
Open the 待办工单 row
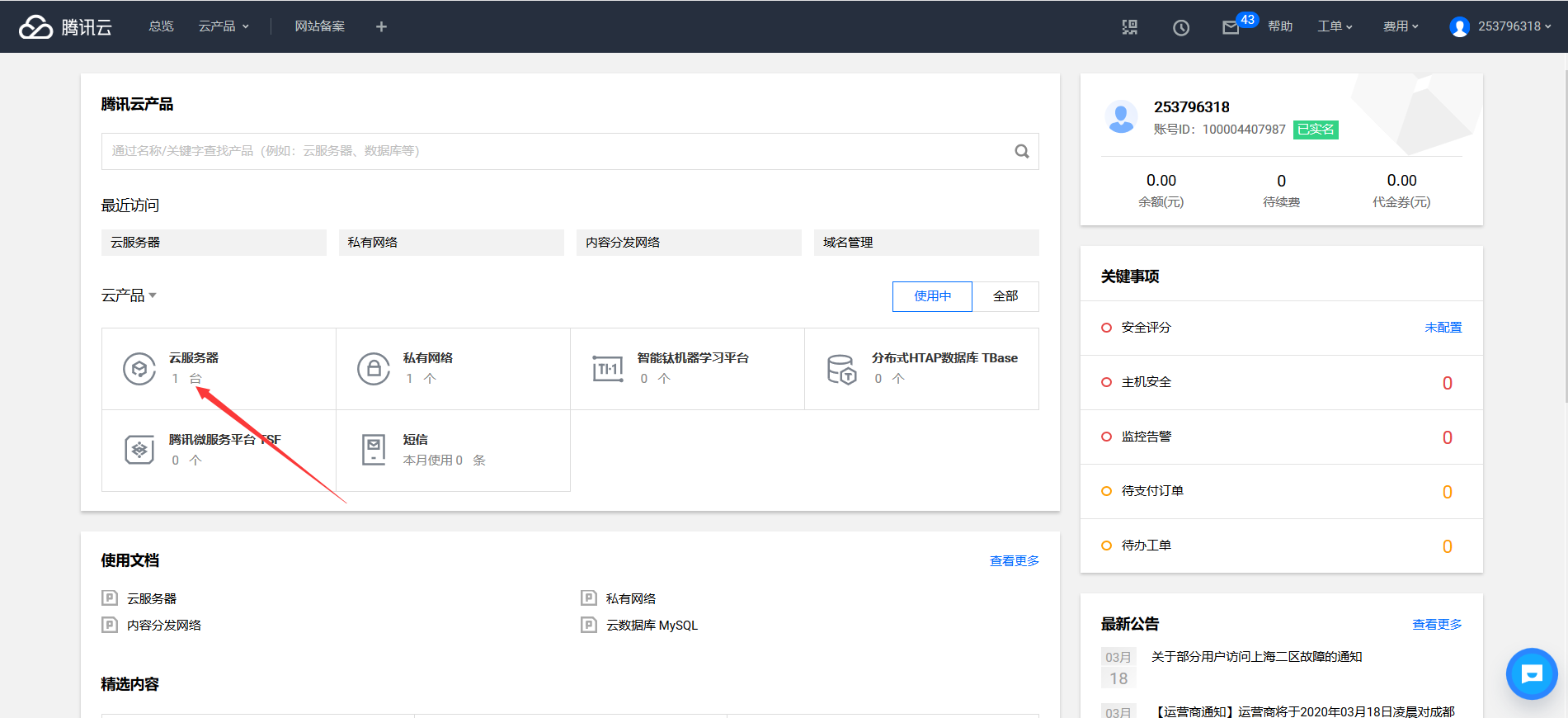[1282, 546]
